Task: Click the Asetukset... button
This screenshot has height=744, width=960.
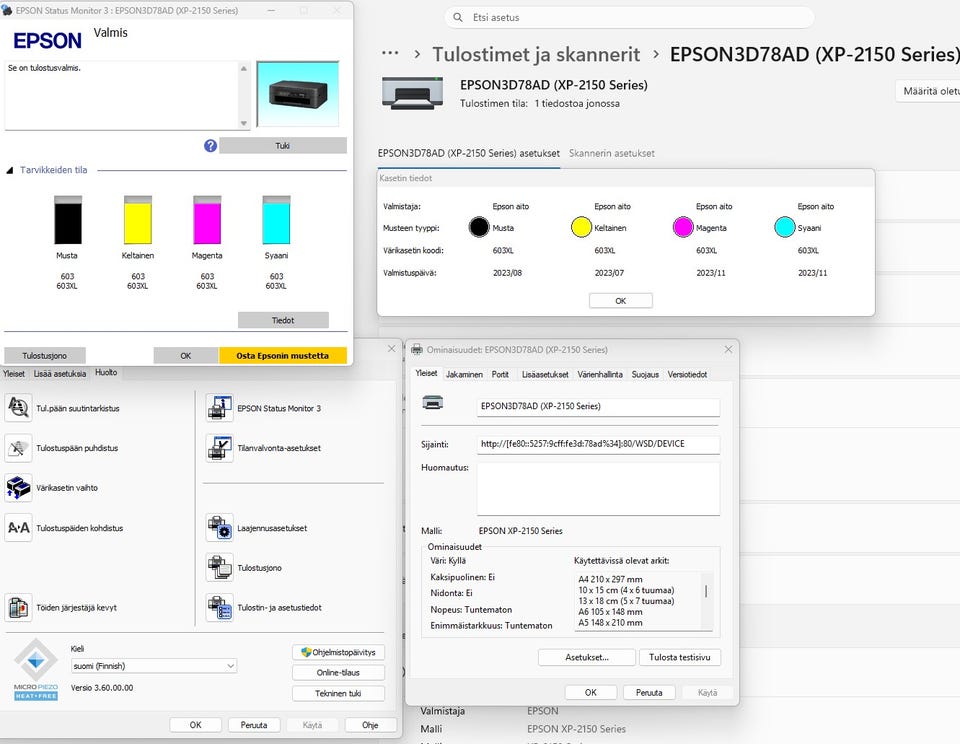Action: (587, 657)
